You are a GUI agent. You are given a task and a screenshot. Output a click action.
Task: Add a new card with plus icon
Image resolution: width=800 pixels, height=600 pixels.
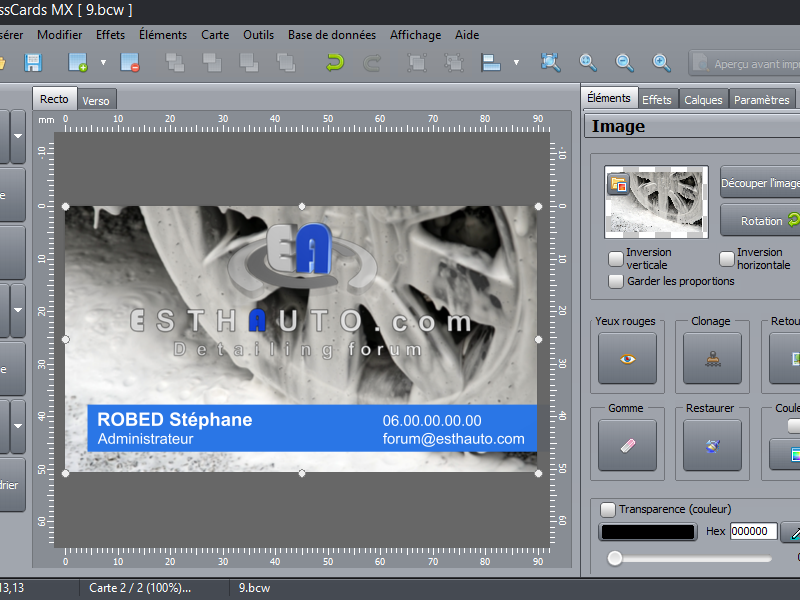78,63
